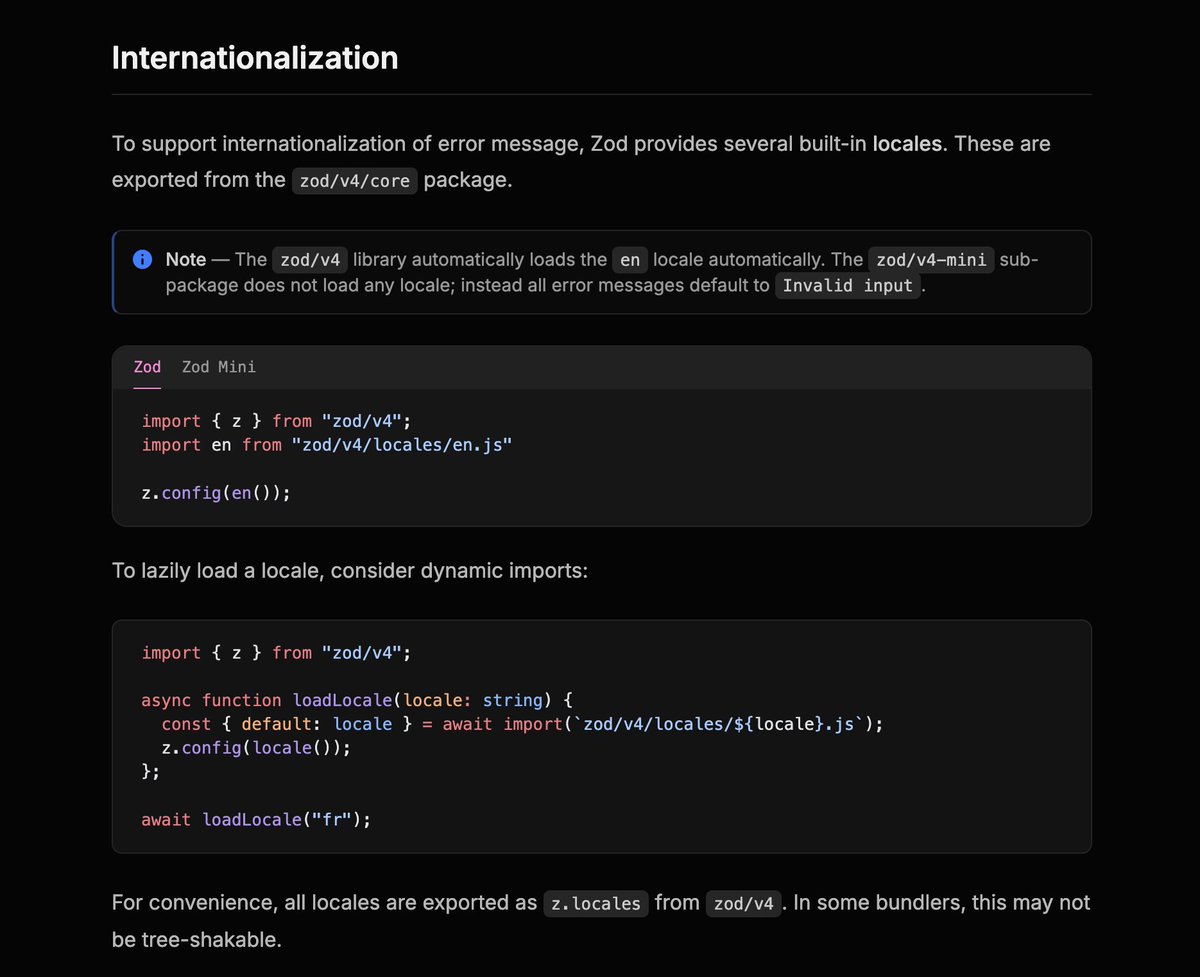Screen dimensions: 1200x977
Task: Click the zod/v4 inline code in the Note
Action: tap(310, 260)
